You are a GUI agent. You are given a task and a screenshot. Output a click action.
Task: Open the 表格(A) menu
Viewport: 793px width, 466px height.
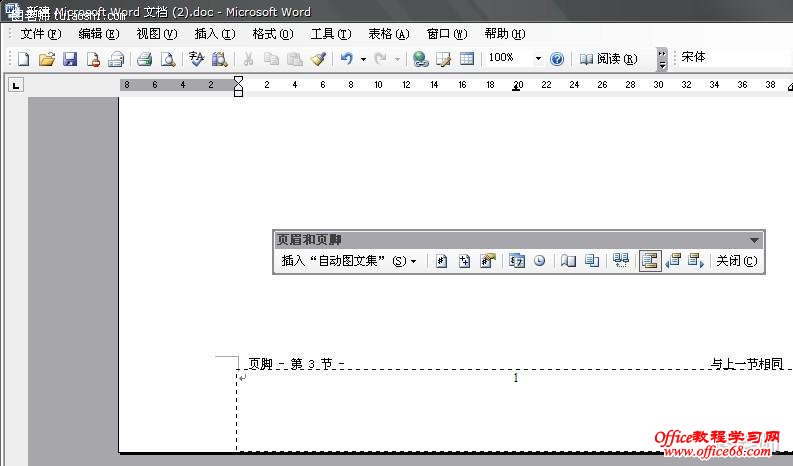[388, 34]
